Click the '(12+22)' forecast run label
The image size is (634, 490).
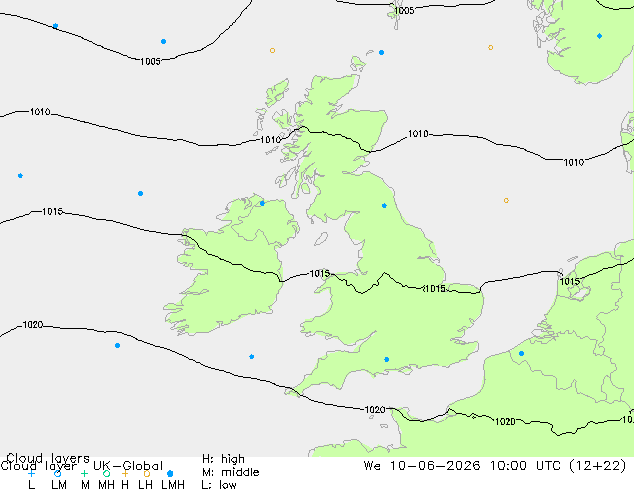click(598, 466)
